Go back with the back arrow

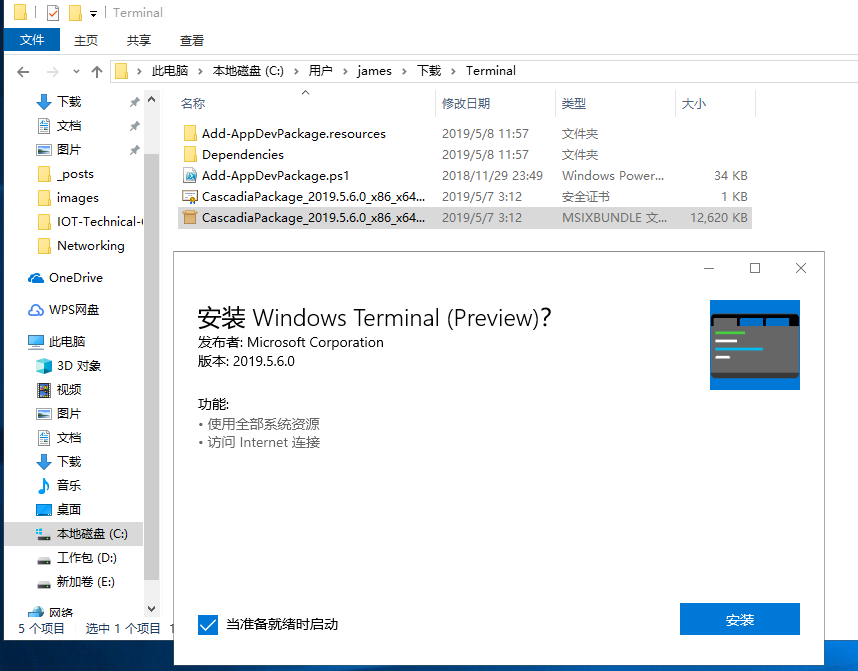[23, 72]
